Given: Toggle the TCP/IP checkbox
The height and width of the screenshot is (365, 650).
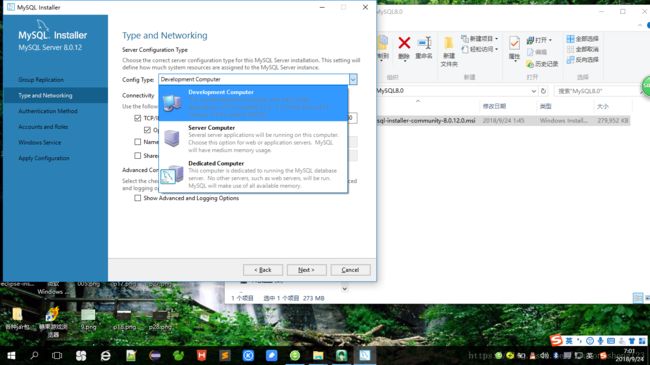Looking at the screenshot, I should pos(138,118).
